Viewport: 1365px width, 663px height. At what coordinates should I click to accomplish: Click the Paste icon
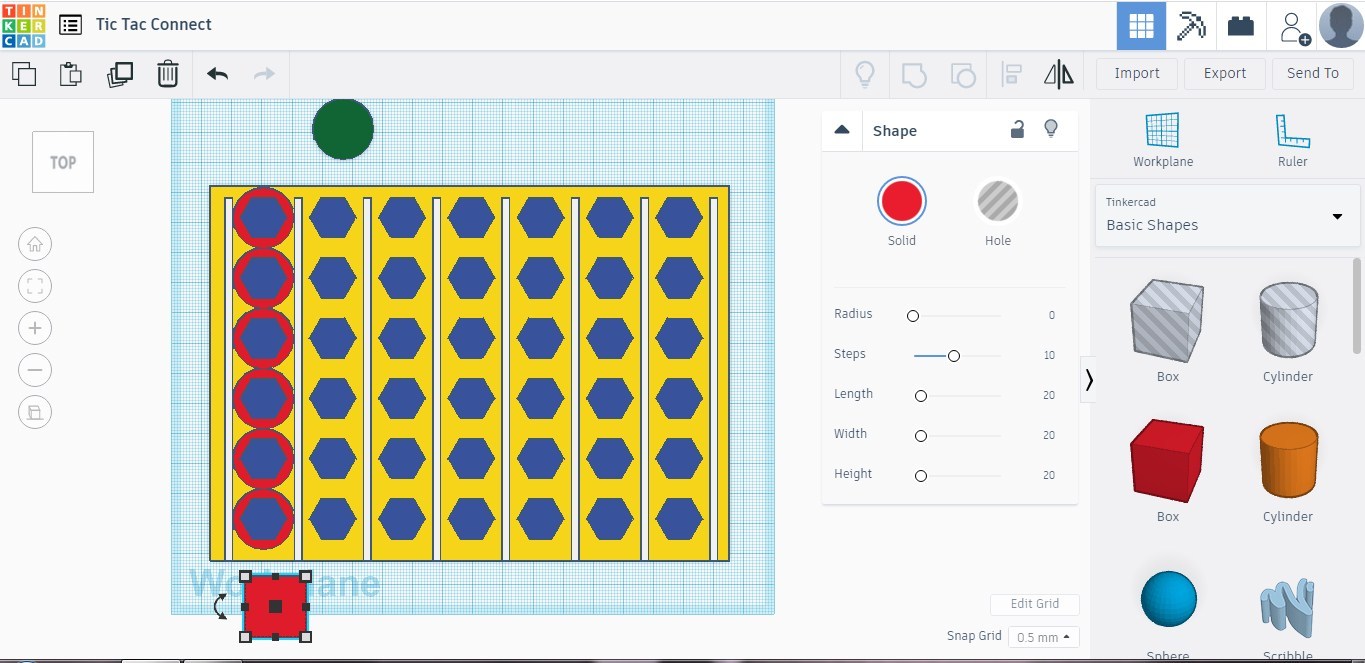coord(70,74)
